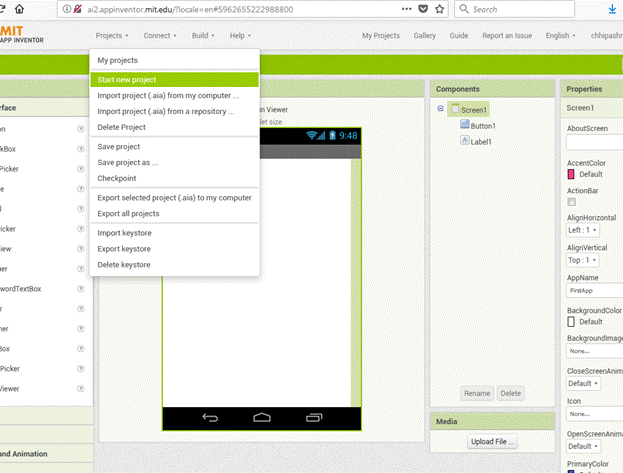The width and height of the screenshot is (623, 473).
Task: Click the tracking protection shield-slash icon
Action: [78, 9]
